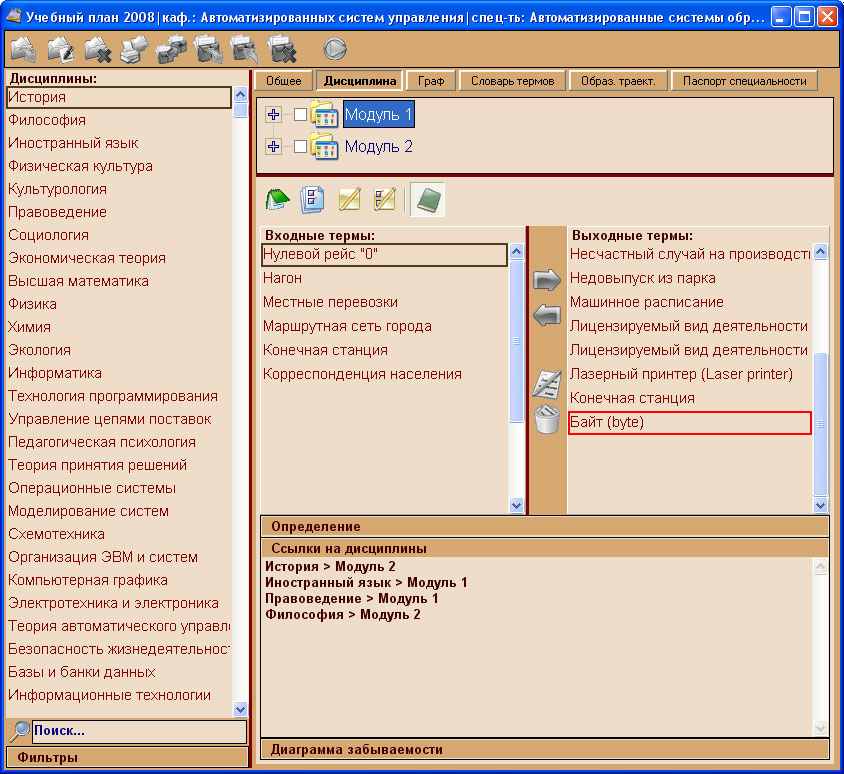The height and width of the screenshot is (774, 844).
Task: Select input term Нагон
Action: [x=384, y=278]
